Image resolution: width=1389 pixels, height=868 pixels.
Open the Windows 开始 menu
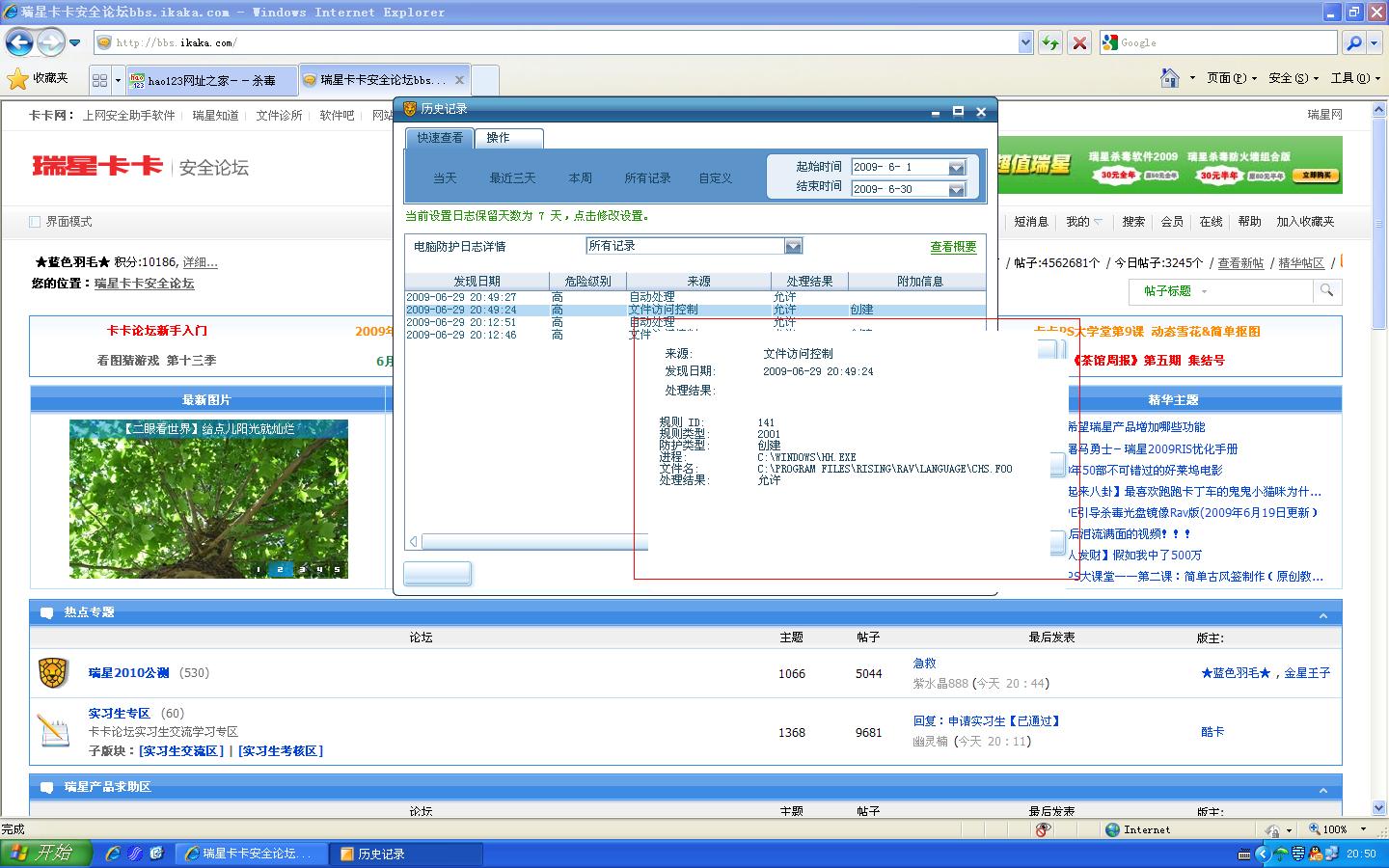pyautogui.click(x=45, y=854)
